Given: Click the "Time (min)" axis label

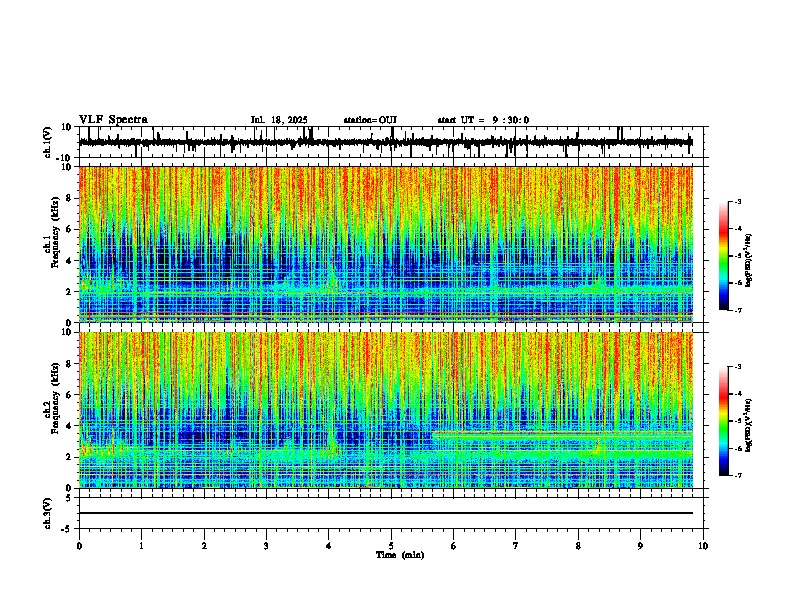Looking at the screenshot, I should [x=400, y=555].
